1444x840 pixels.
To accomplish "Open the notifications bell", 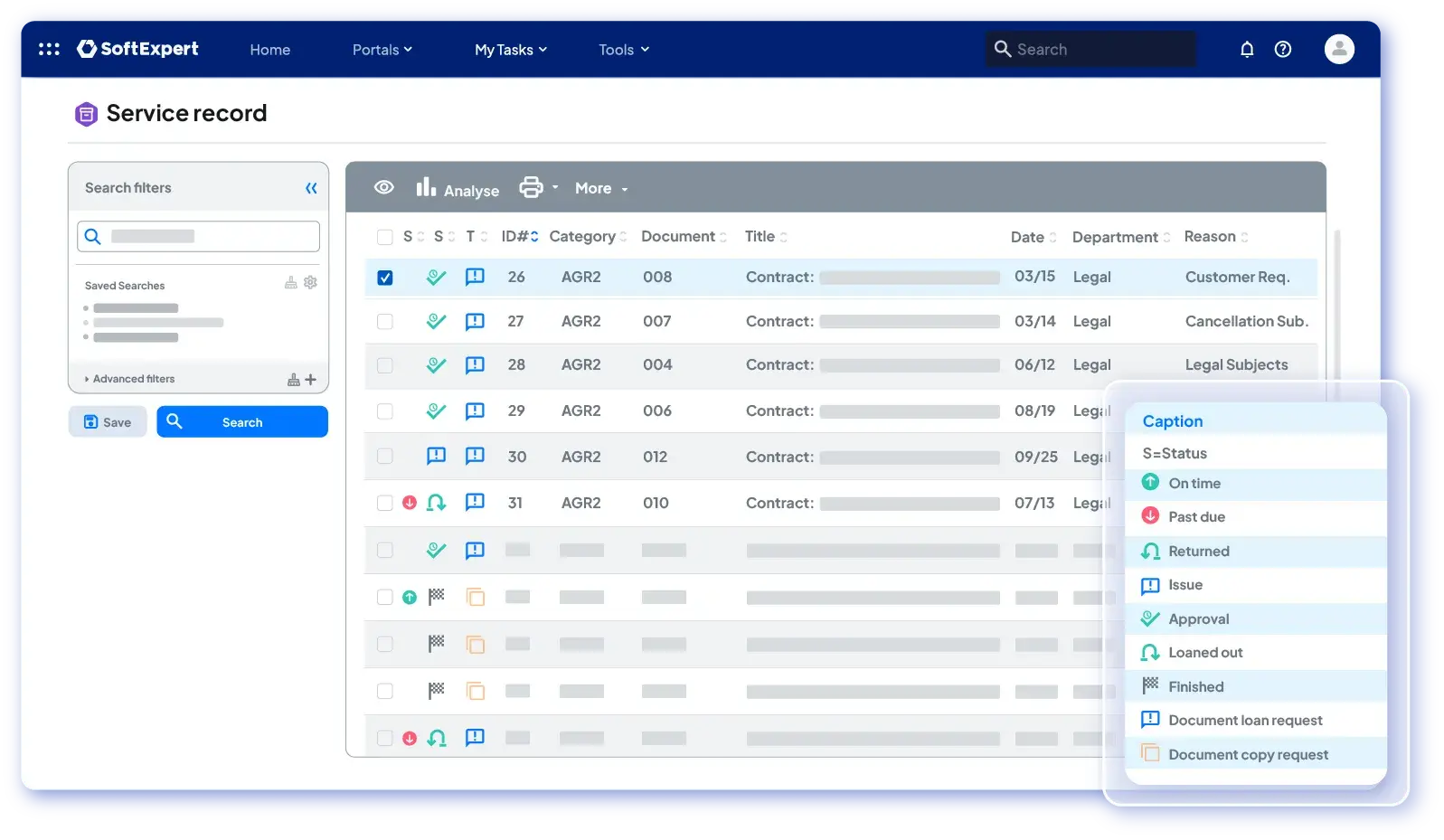I will click(x=1247, y=50).
